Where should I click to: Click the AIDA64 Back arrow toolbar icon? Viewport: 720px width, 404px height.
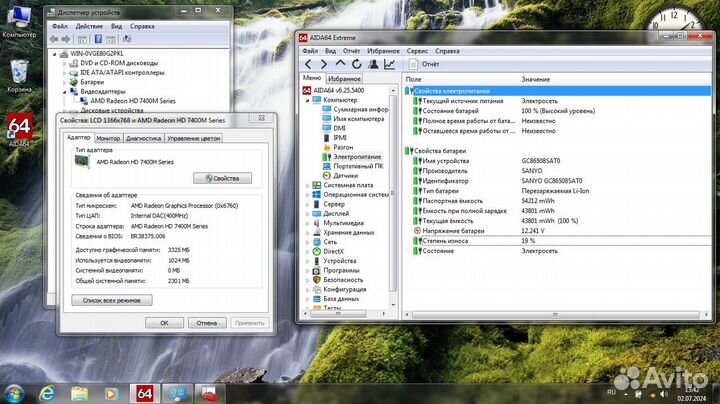[308, 64]
